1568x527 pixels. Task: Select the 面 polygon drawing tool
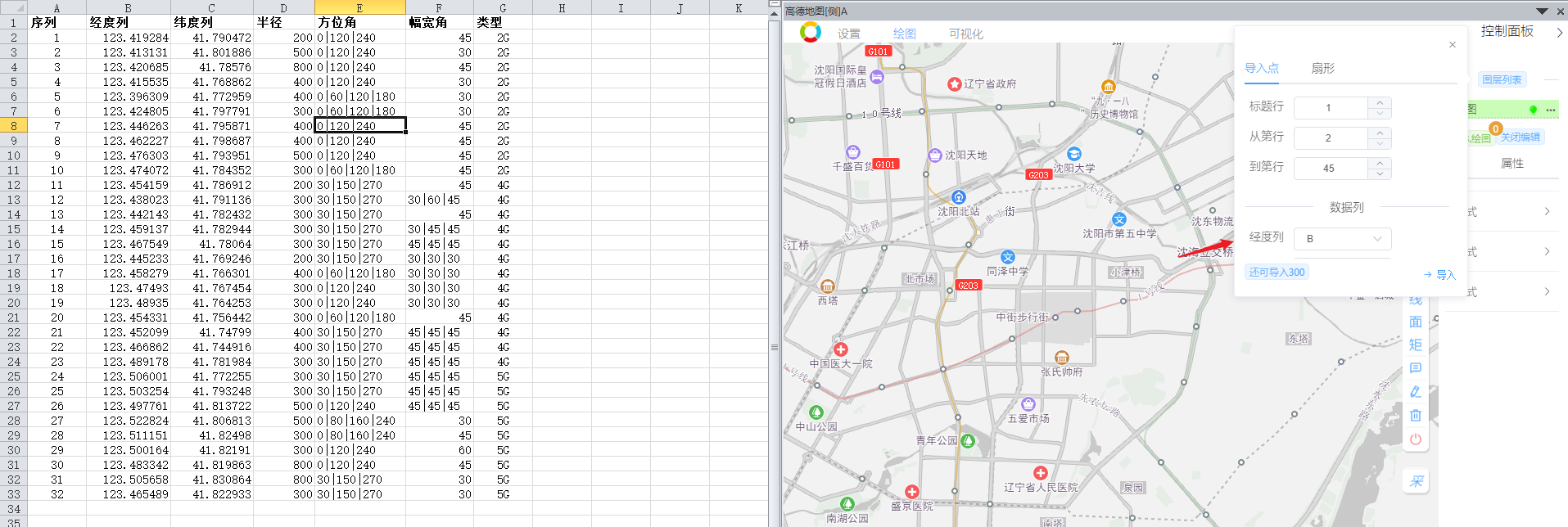tap(1416, 322)
